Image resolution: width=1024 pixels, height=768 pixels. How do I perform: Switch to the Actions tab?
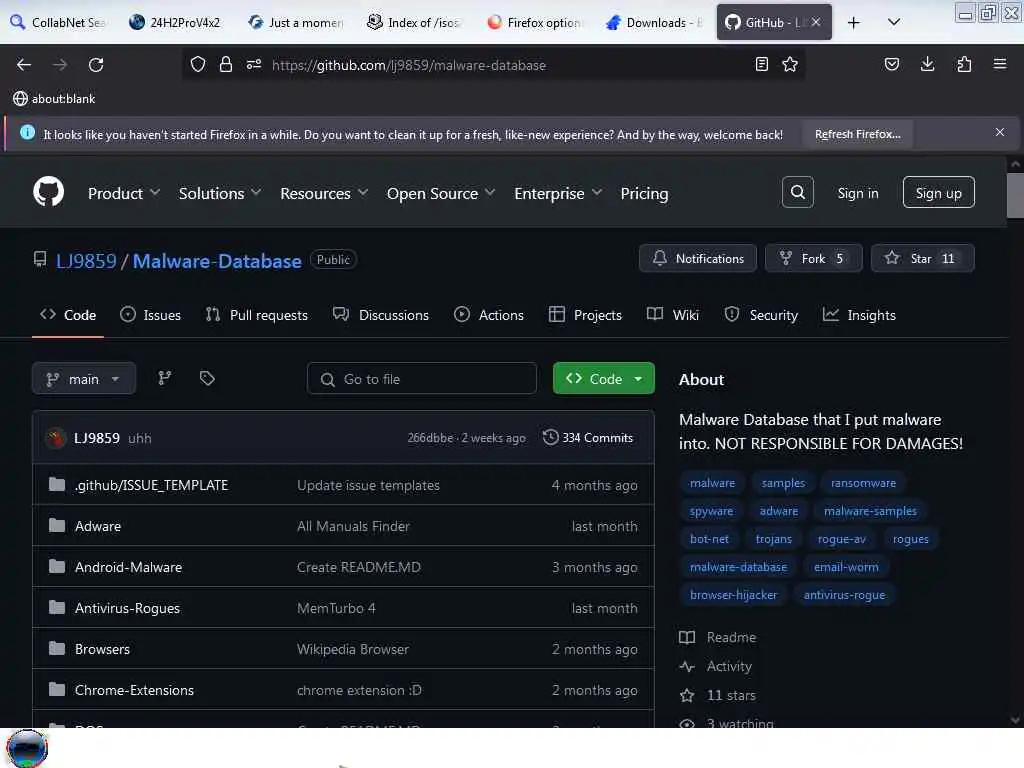coord(488,315)
